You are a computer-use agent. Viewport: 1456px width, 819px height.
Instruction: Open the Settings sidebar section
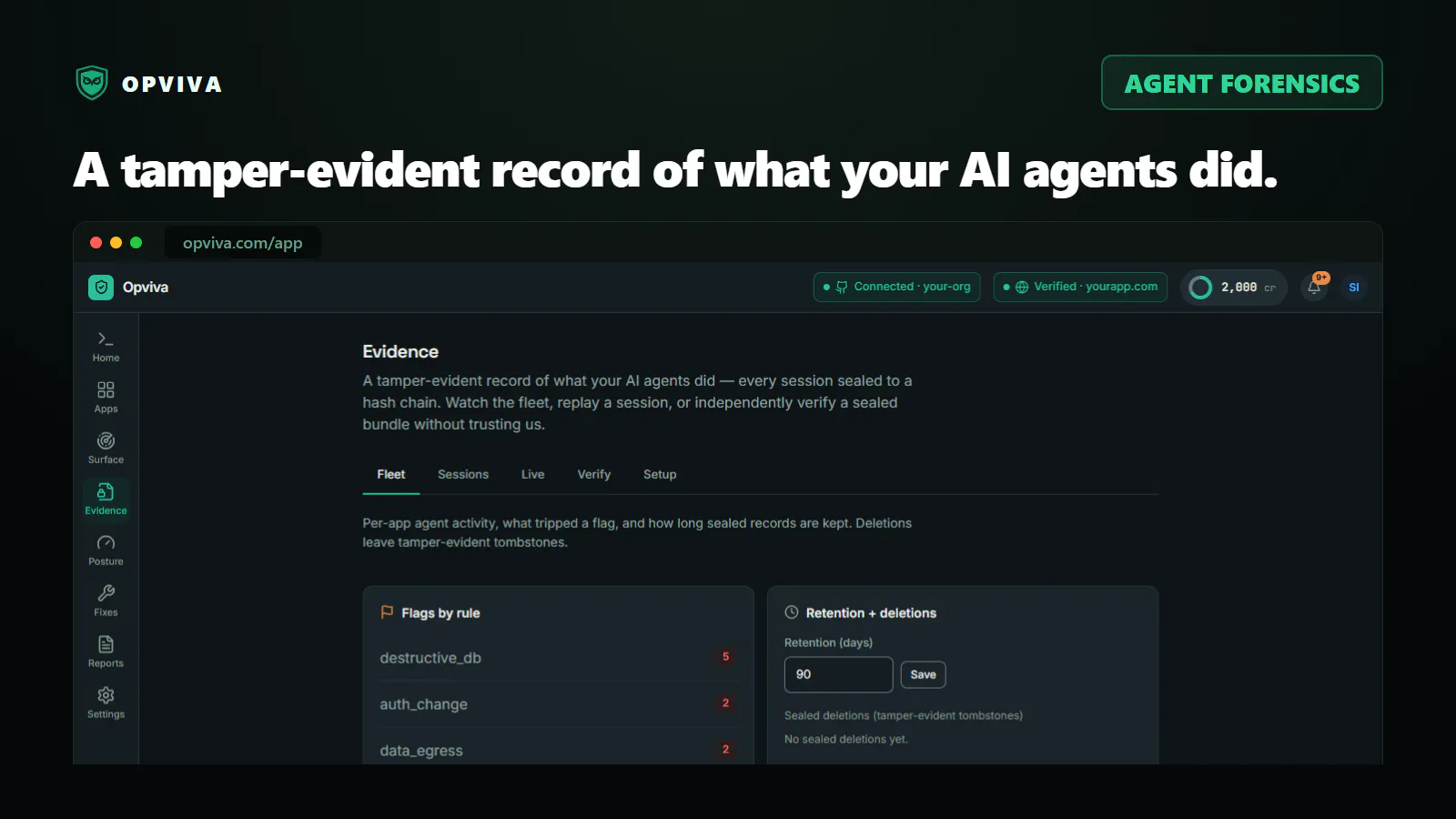[106, 703]
